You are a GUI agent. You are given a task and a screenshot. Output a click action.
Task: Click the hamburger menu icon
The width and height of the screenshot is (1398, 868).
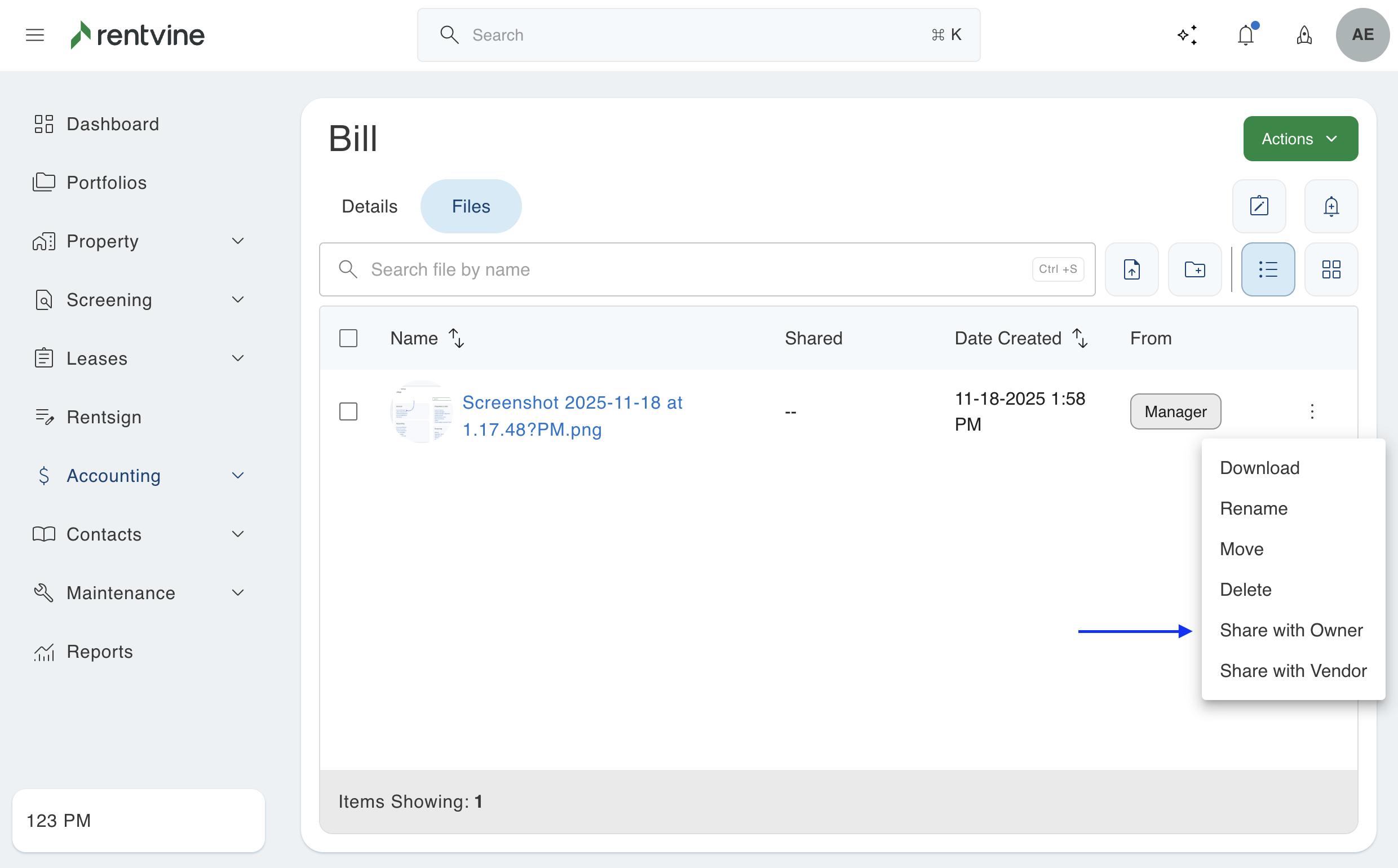(x=35, y=35)
